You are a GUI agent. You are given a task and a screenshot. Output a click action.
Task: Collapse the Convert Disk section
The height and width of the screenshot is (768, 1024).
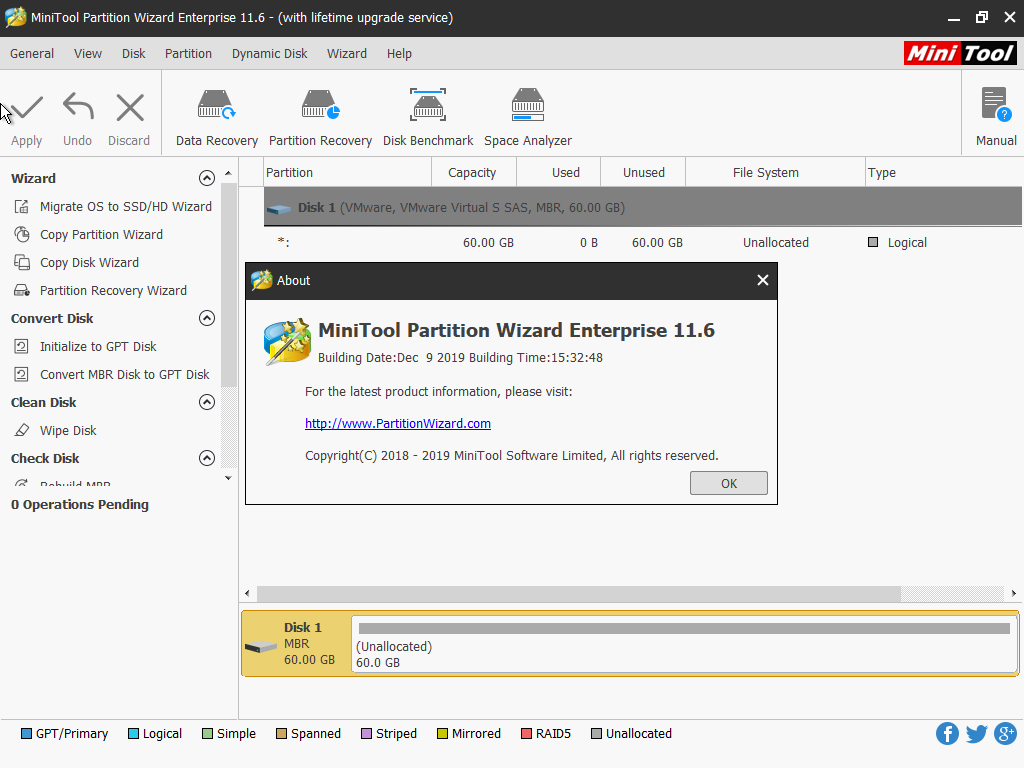pos(206,318)
